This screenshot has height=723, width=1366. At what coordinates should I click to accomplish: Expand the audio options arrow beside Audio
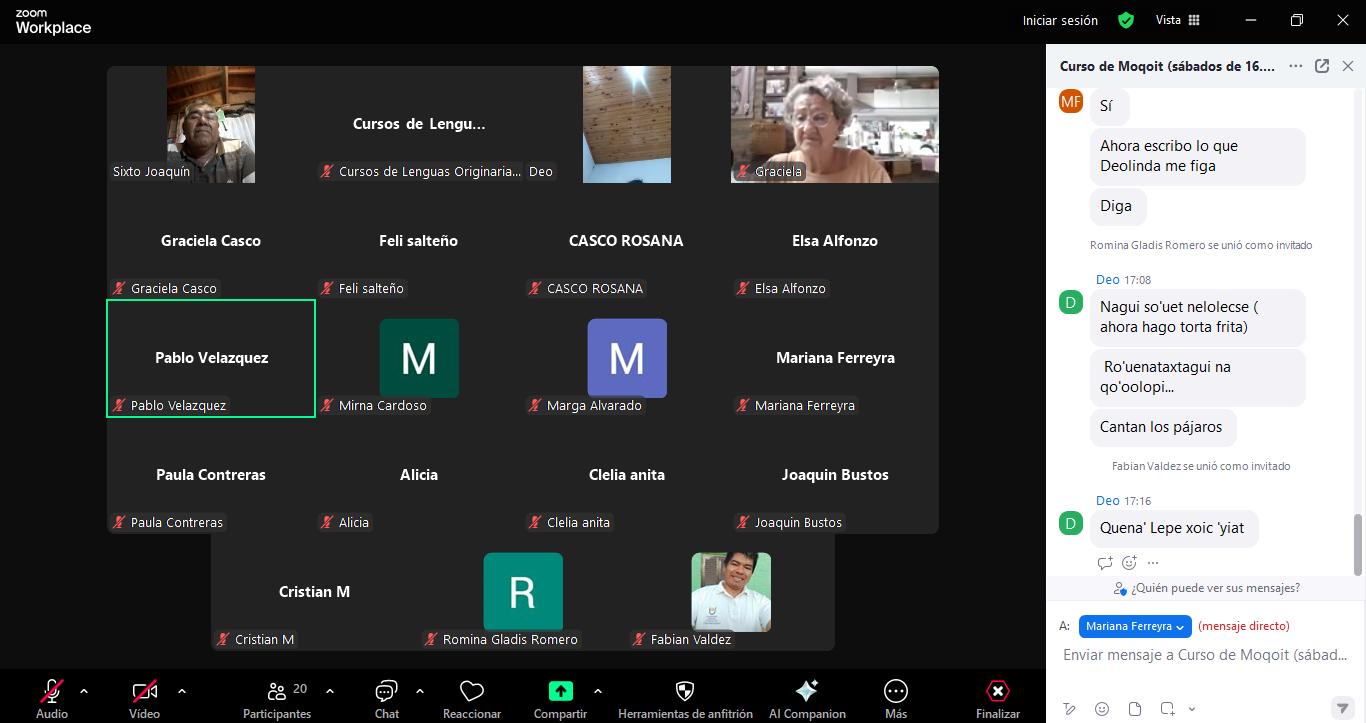[84, 691]
